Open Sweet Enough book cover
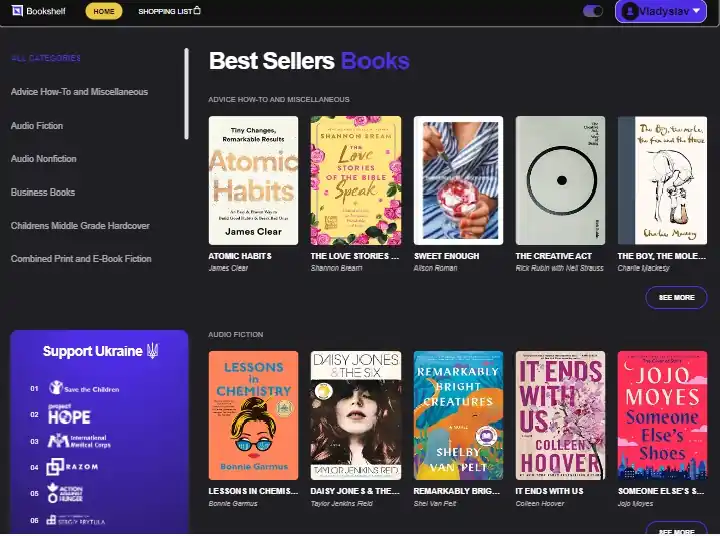Viewport: 720px width, 536px height. pos(458,181)
